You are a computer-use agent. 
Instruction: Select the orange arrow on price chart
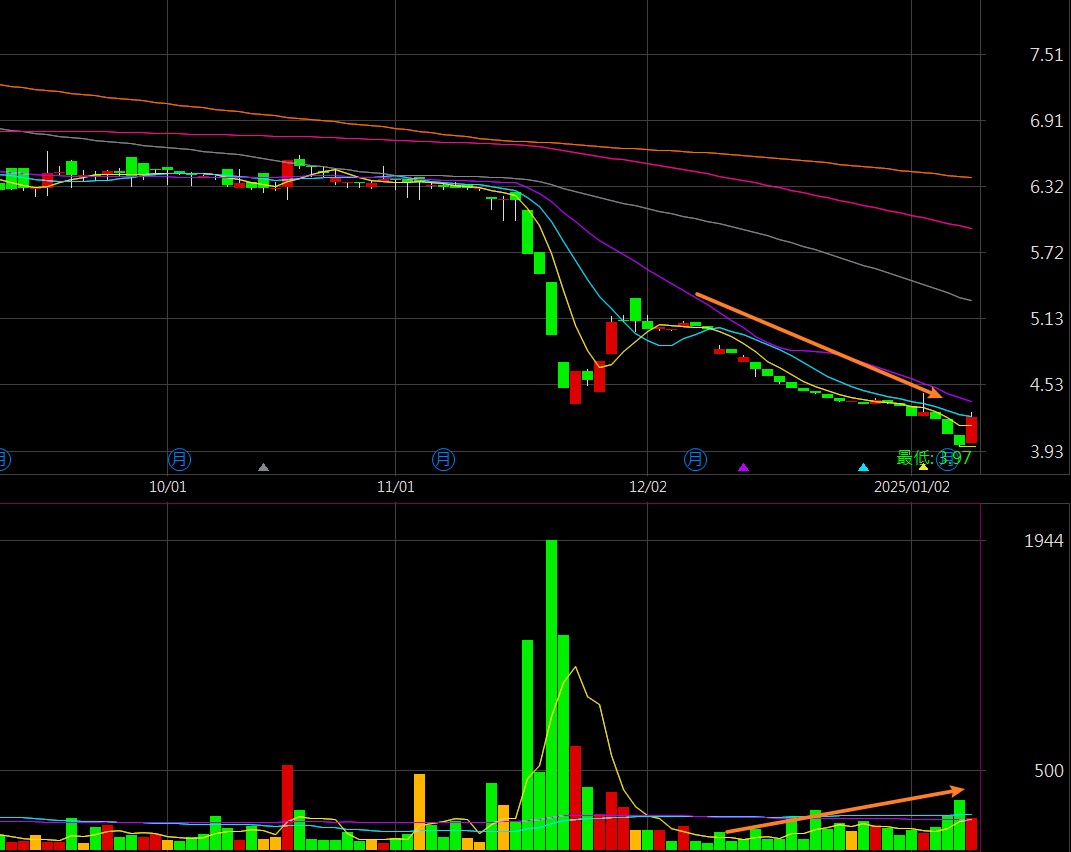pyautogui.click(x=817, y=345)
